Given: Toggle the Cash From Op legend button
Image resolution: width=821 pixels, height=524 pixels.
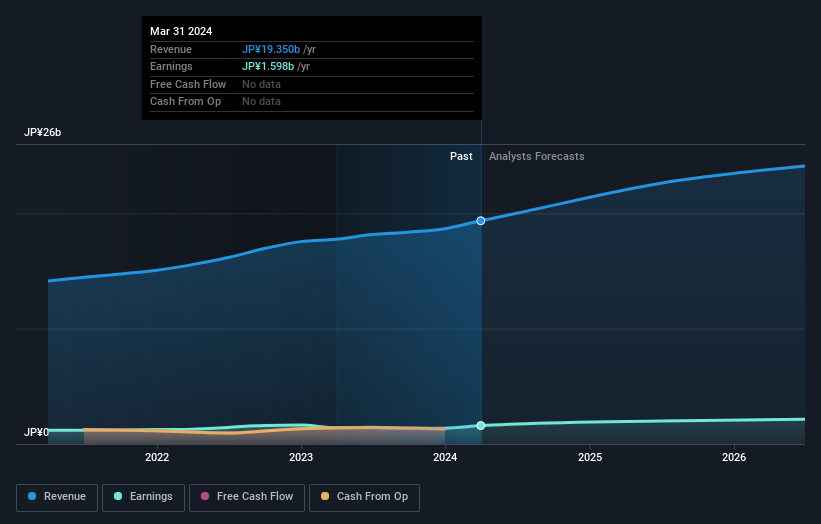Looking at the screenshot, I should pos(364,497).
